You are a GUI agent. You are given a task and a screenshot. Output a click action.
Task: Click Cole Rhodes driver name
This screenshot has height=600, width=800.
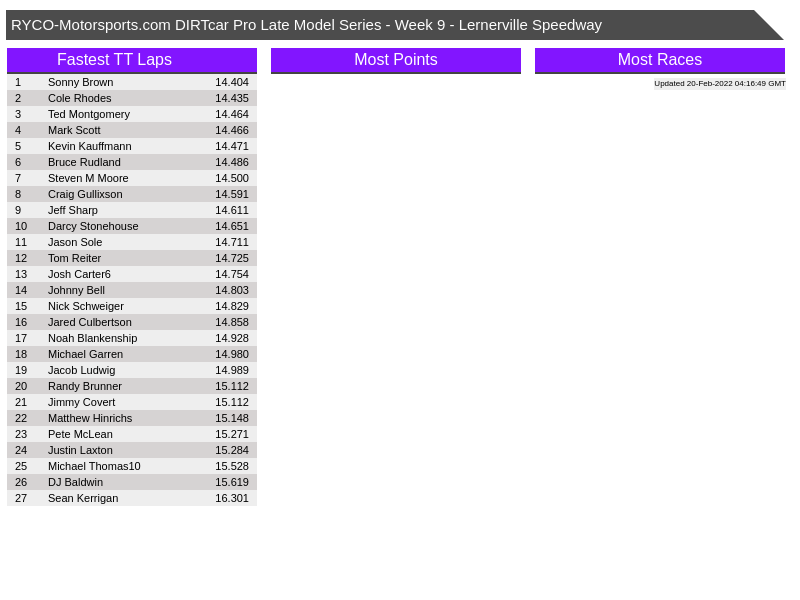click(x=79, y=98)
